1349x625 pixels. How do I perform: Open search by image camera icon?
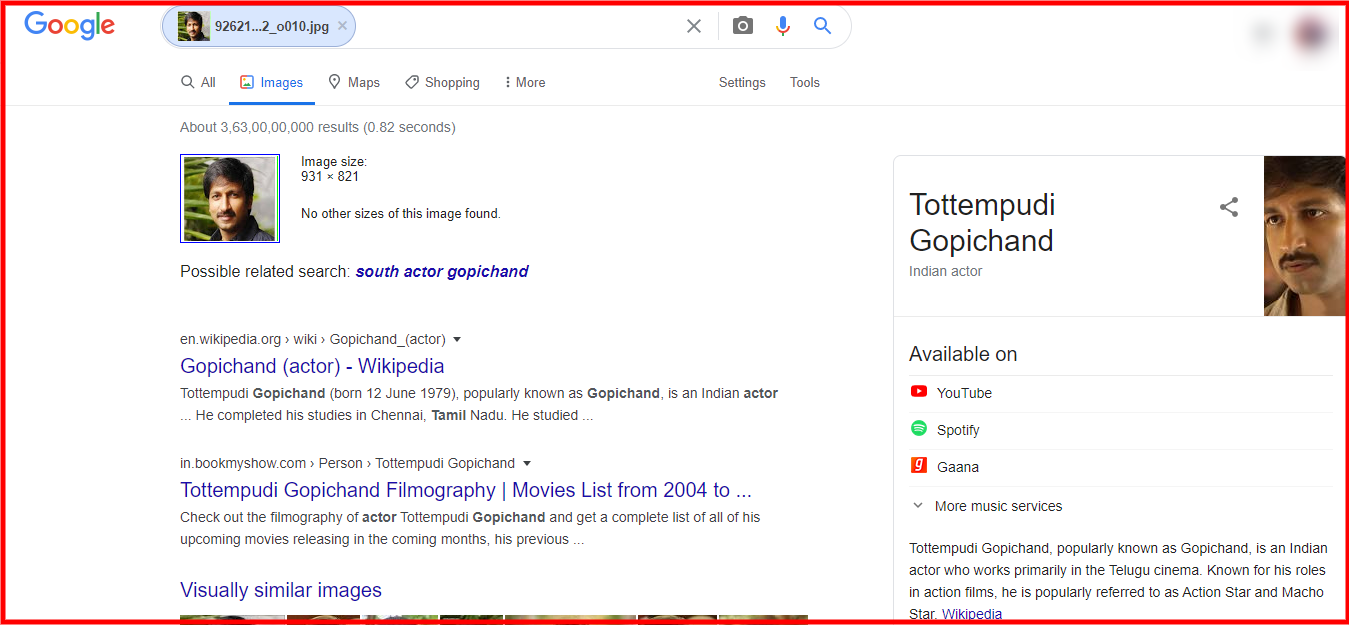[x=742, y=26]
